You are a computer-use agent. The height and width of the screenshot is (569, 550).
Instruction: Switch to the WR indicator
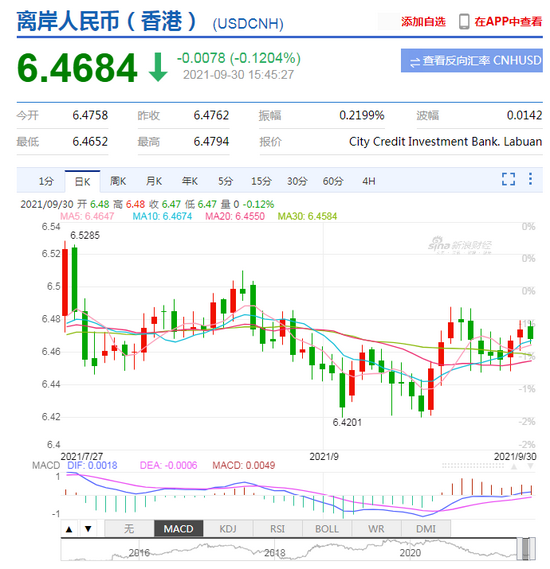(376, 529)
